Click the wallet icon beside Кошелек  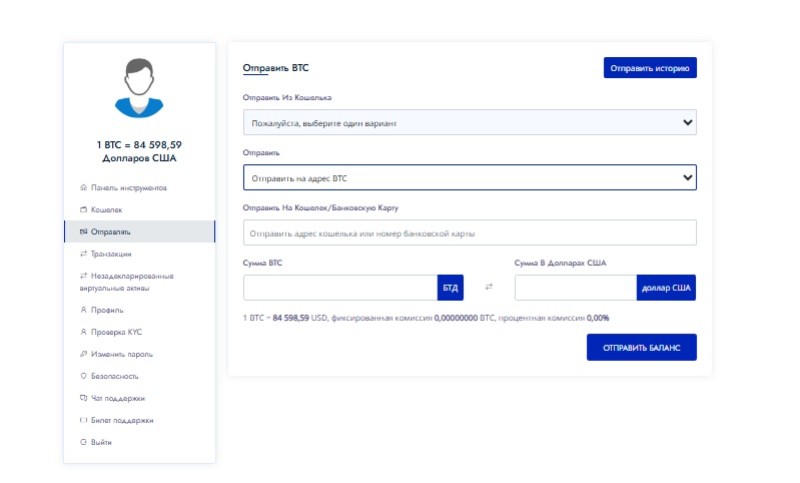tap(83, 210)
